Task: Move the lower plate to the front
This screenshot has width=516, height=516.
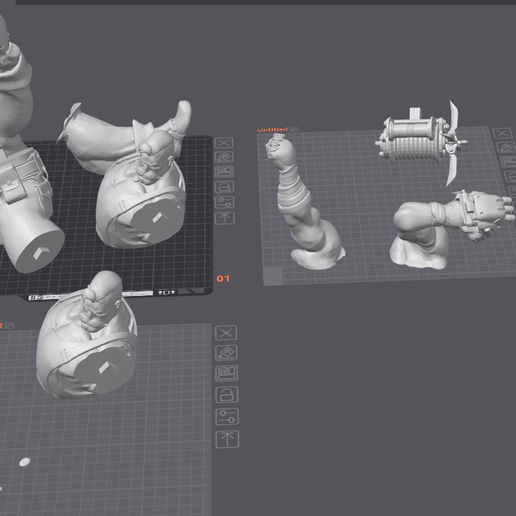Action: 228,439
